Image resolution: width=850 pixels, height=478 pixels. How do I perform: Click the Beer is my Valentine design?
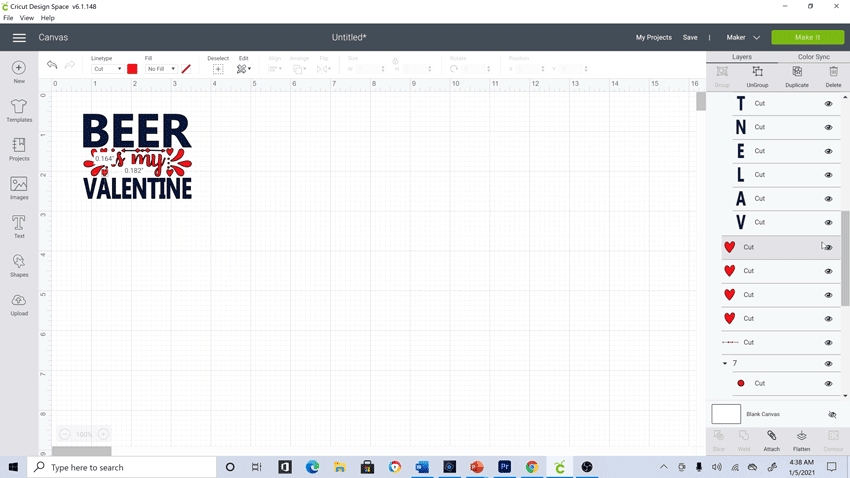[x=137, y=156]
